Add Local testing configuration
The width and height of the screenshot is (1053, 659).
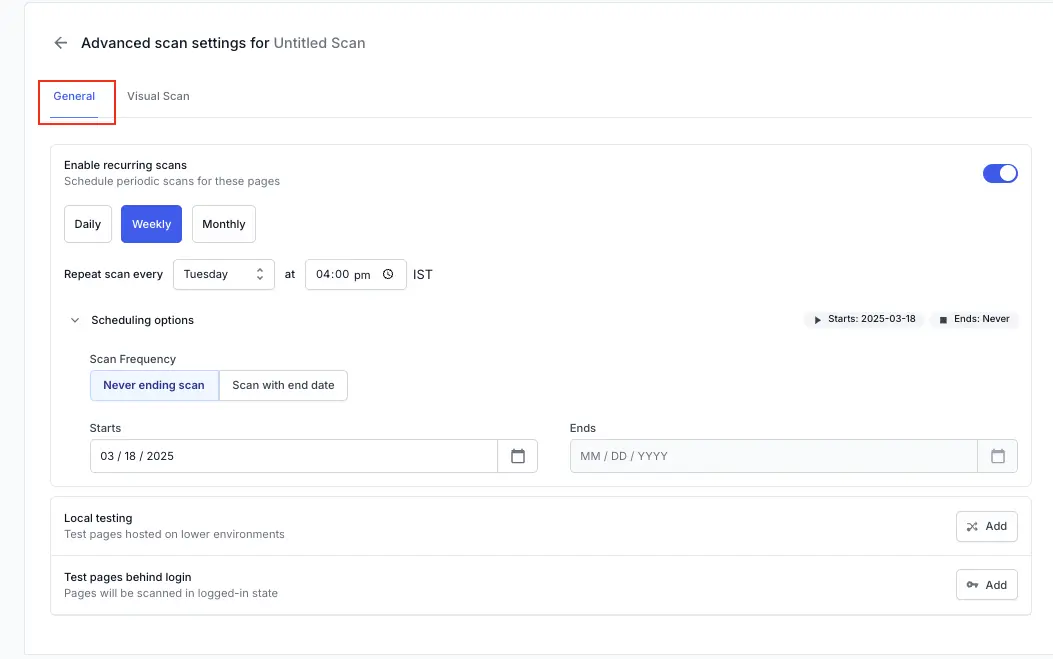coord(986,526)
